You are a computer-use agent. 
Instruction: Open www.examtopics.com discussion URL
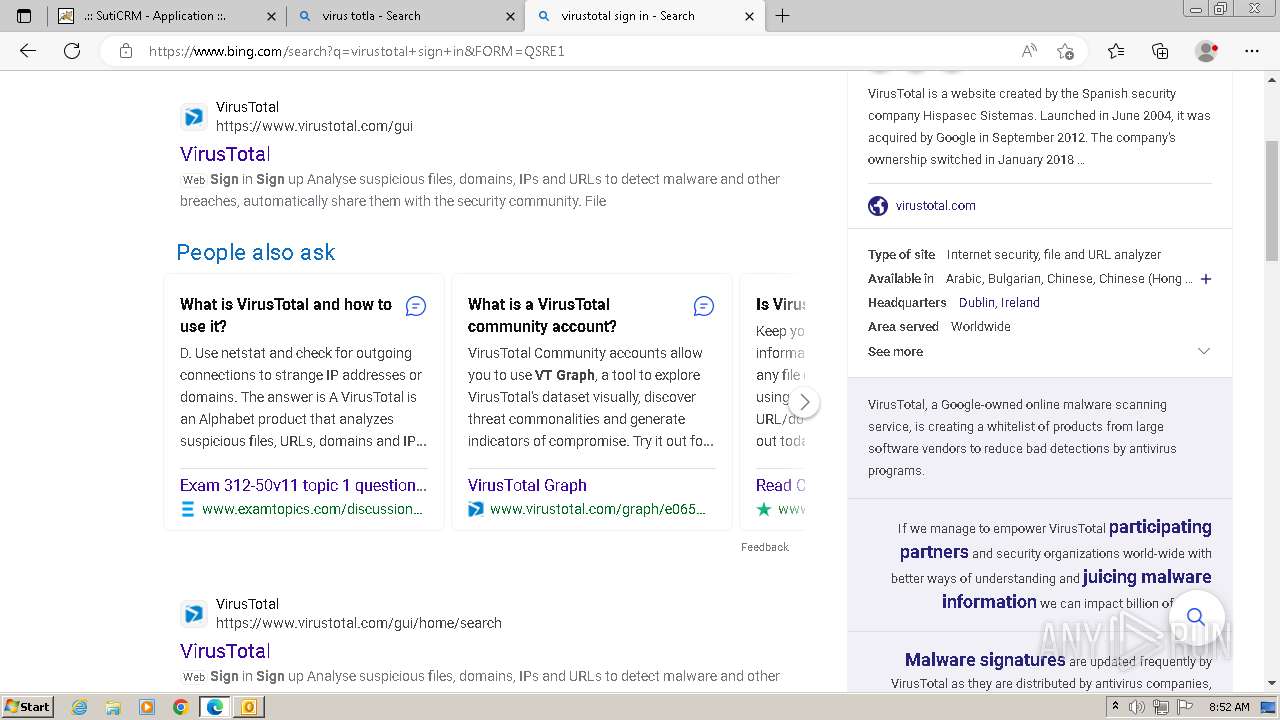coord(312,509)
